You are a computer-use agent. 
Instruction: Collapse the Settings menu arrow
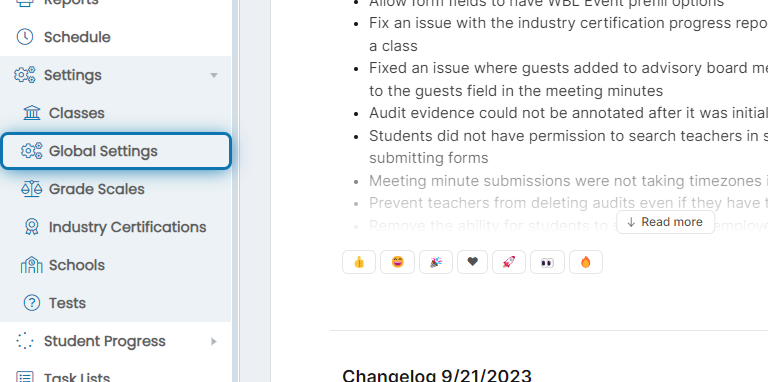point(214,75)
